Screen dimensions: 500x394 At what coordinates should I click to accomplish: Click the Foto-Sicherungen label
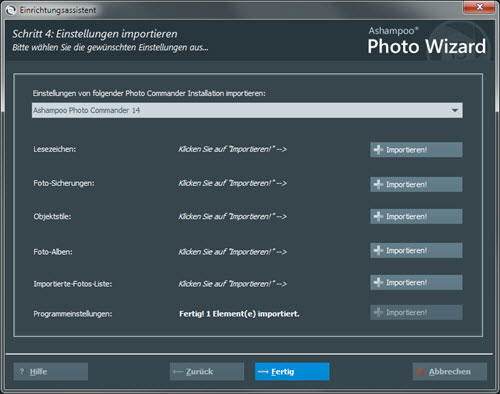coord(64,183)
